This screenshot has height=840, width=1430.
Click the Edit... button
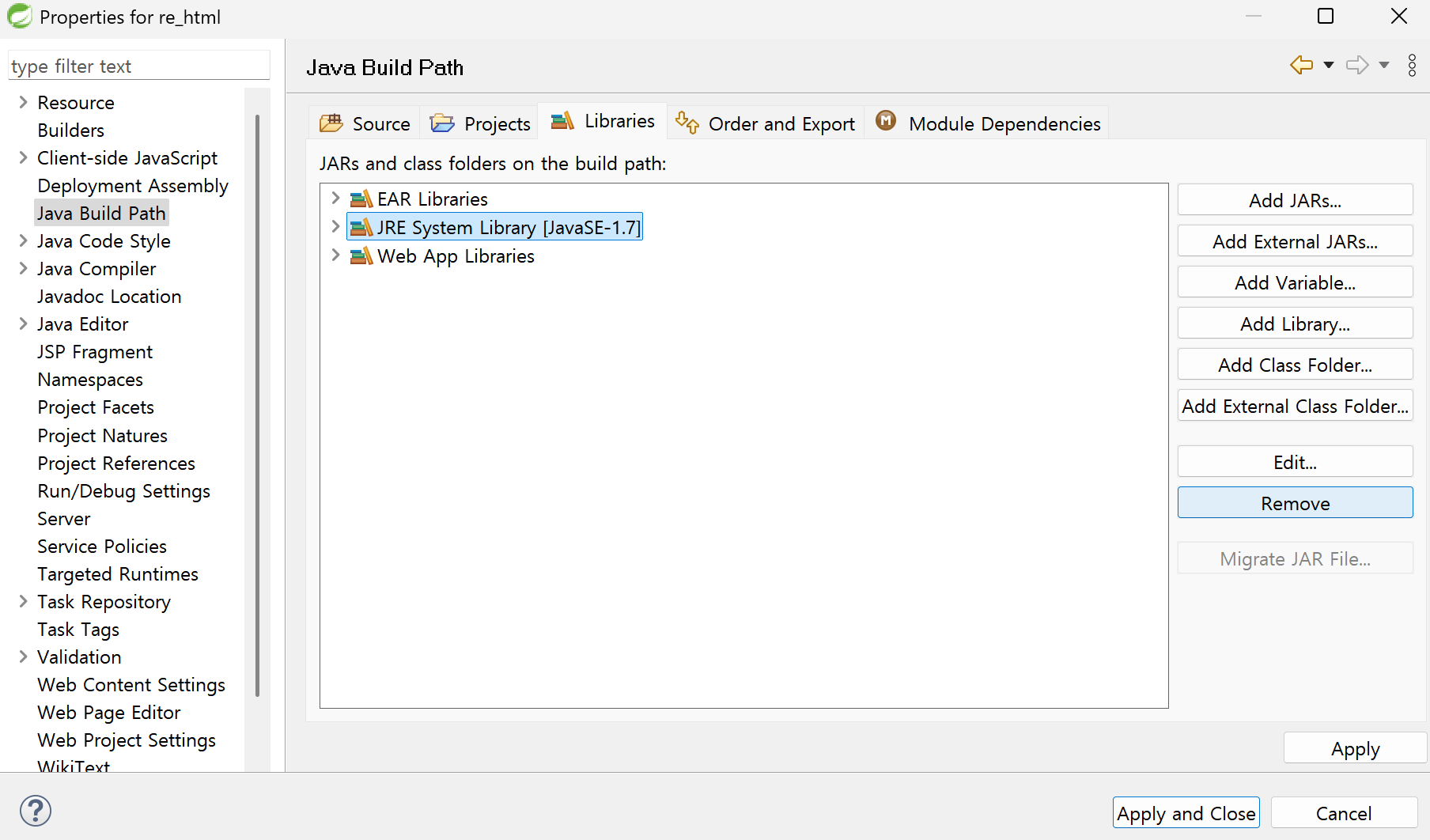pyautogui.click(x=1295, y=462)
